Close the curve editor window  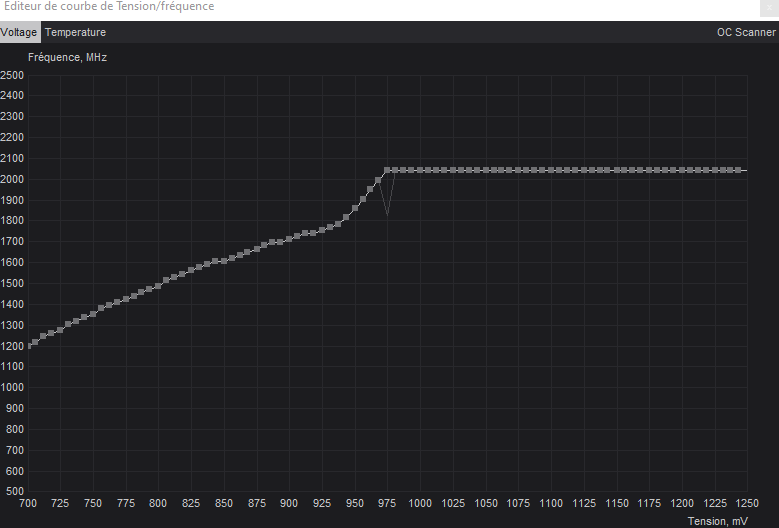[x=770, y=7]
